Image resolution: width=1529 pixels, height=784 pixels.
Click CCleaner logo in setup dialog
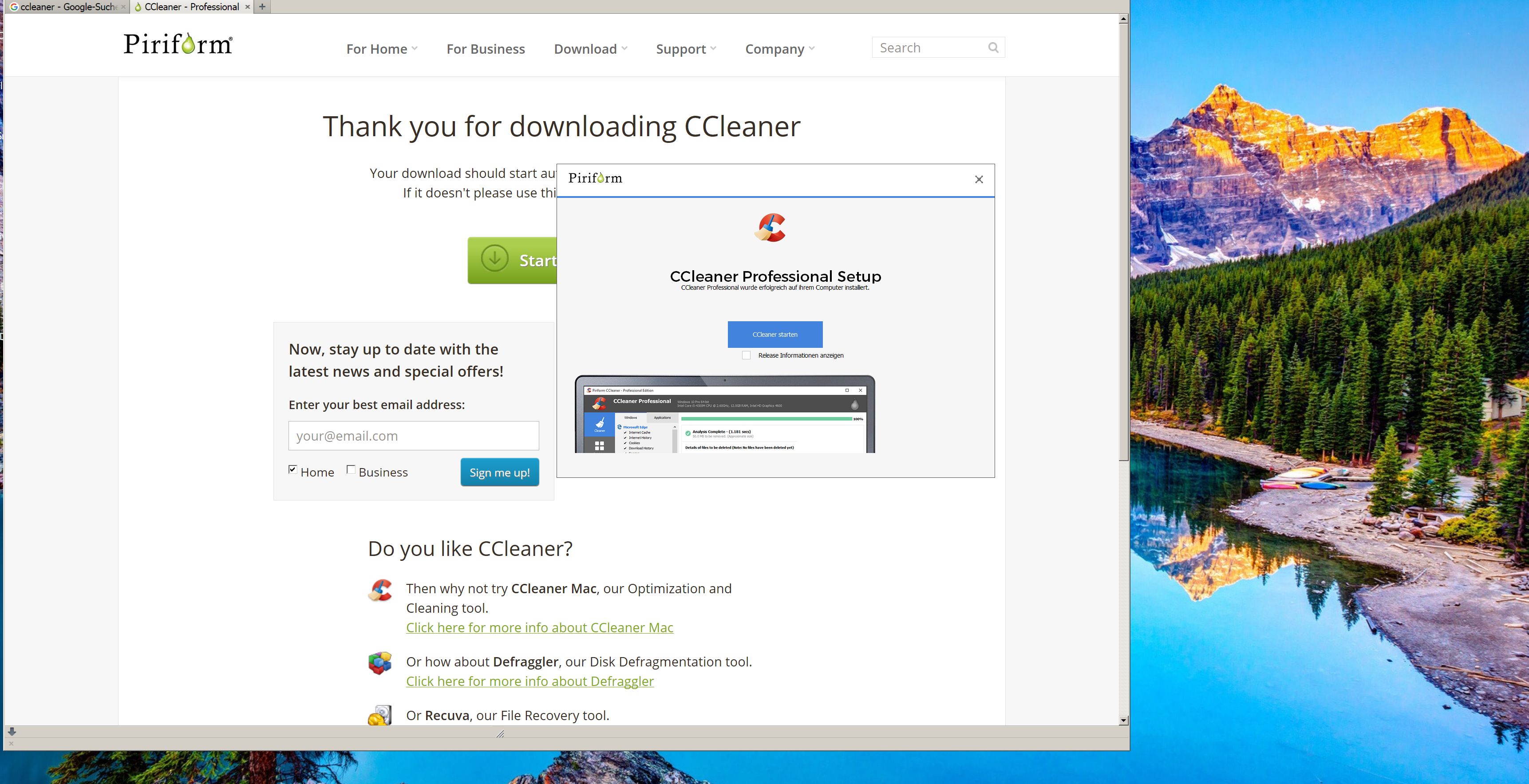770,228
